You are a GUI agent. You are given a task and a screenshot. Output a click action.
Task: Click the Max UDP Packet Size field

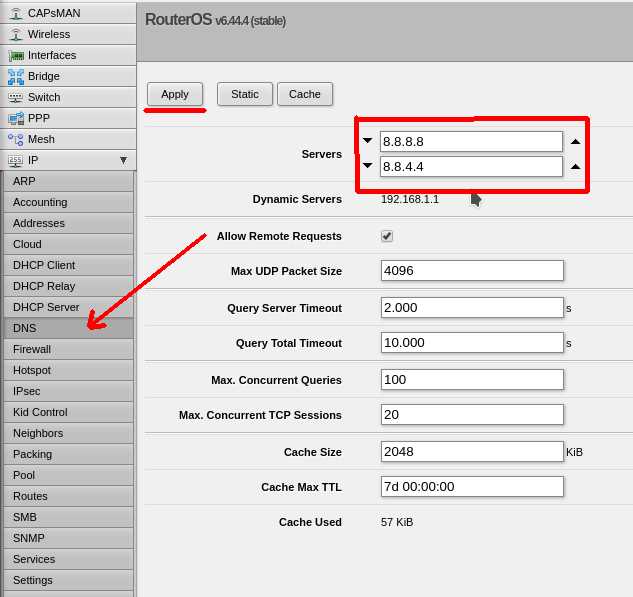point(472,270)
